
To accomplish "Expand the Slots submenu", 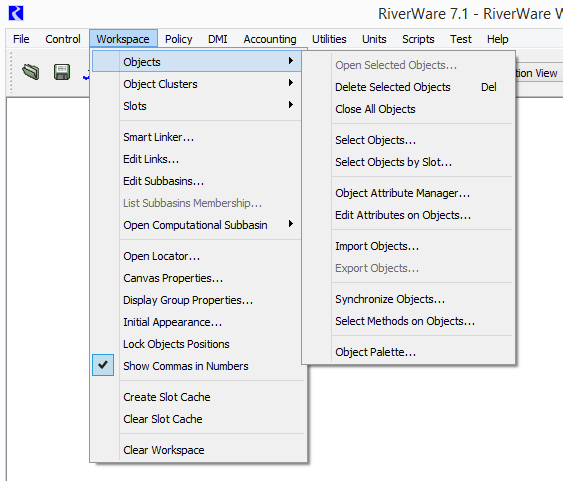I will click(196, 106).
